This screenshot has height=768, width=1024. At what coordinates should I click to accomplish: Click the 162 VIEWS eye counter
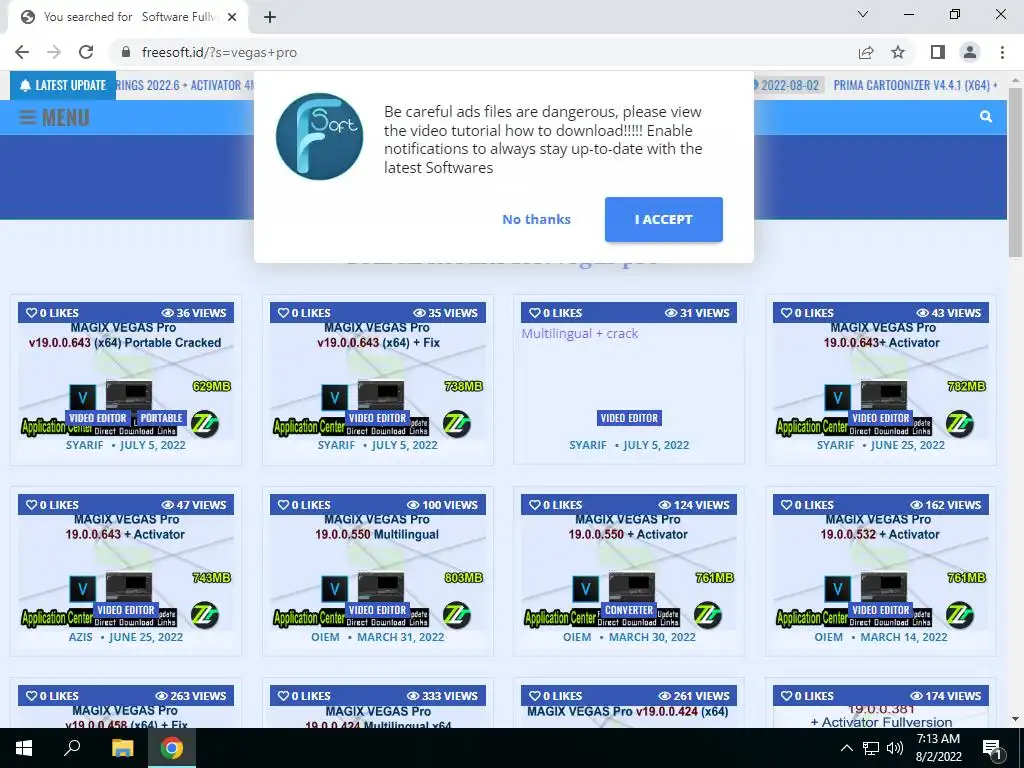click(945, 505)
